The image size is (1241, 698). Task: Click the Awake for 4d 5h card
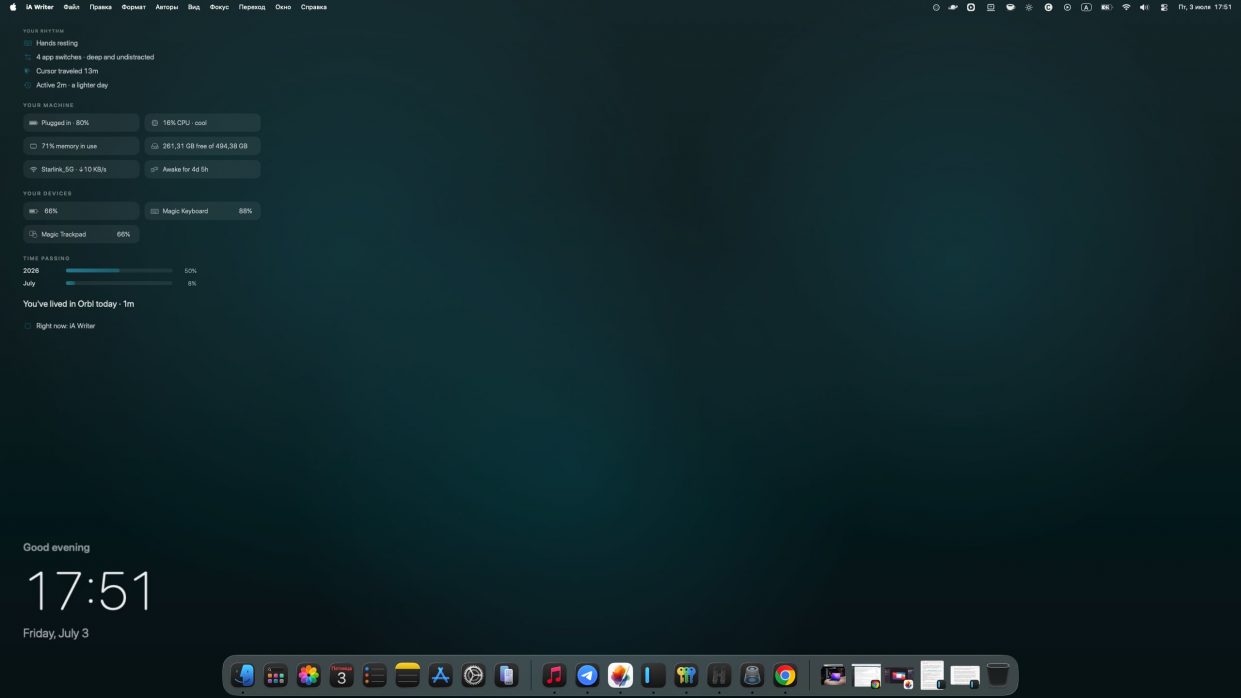click(x=203, y=169)
